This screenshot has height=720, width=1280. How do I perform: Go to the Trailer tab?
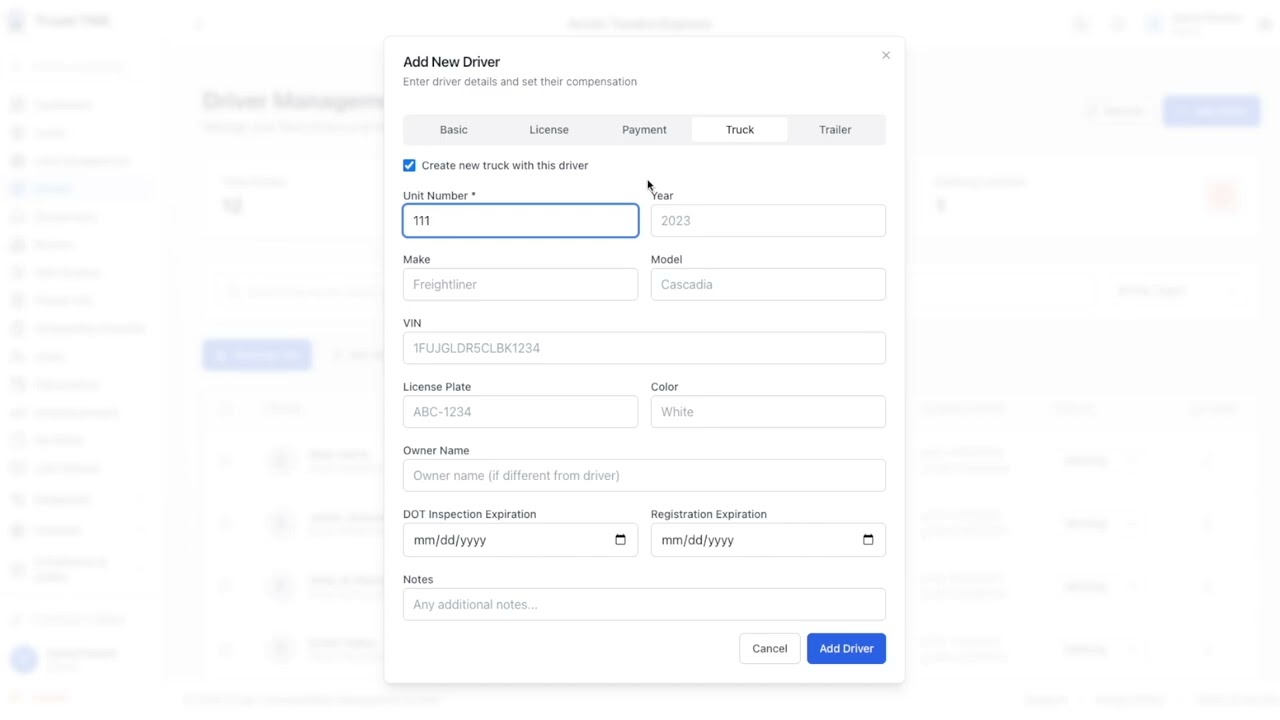pos(835,129)
